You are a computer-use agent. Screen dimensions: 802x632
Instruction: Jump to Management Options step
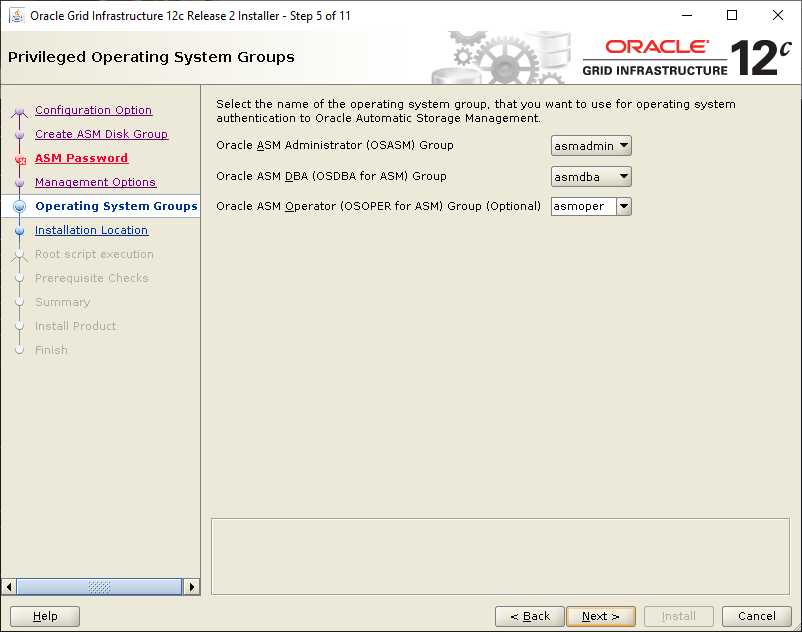pyautogui.click(x=95, y=182)
